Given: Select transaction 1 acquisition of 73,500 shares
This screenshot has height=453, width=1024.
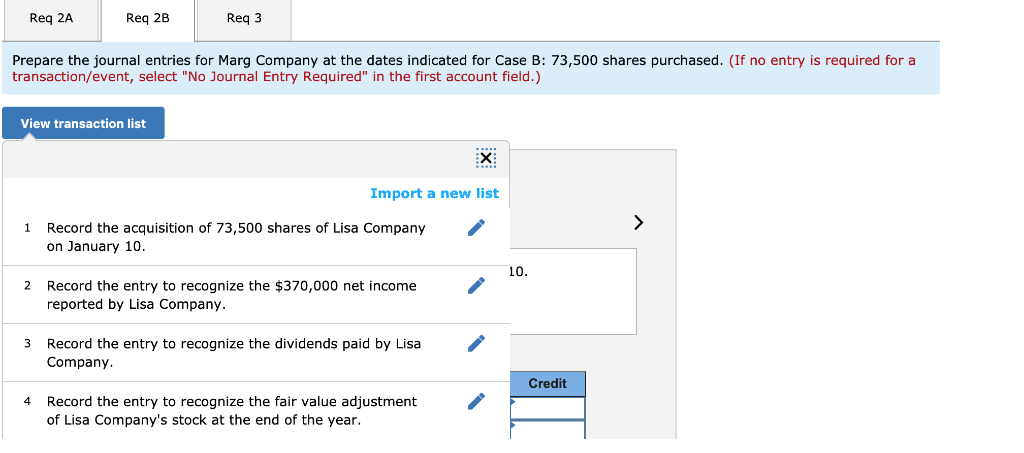Looking at the screenshot, I should (x=236, y=237).
